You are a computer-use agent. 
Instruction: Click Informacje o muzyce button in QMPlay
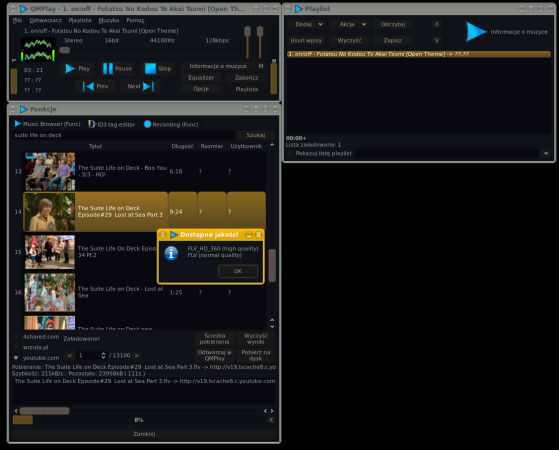(x=218, y=66)
